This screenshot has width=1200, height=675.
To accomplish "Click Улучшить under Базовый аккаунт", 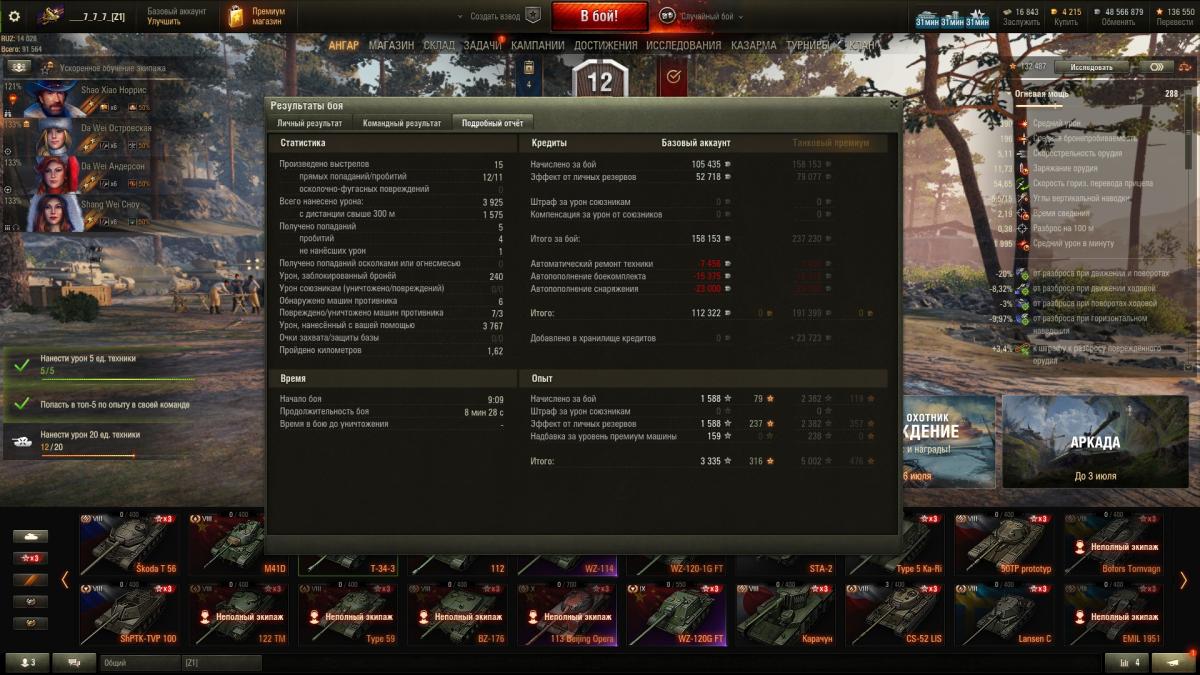I will 164,21.
